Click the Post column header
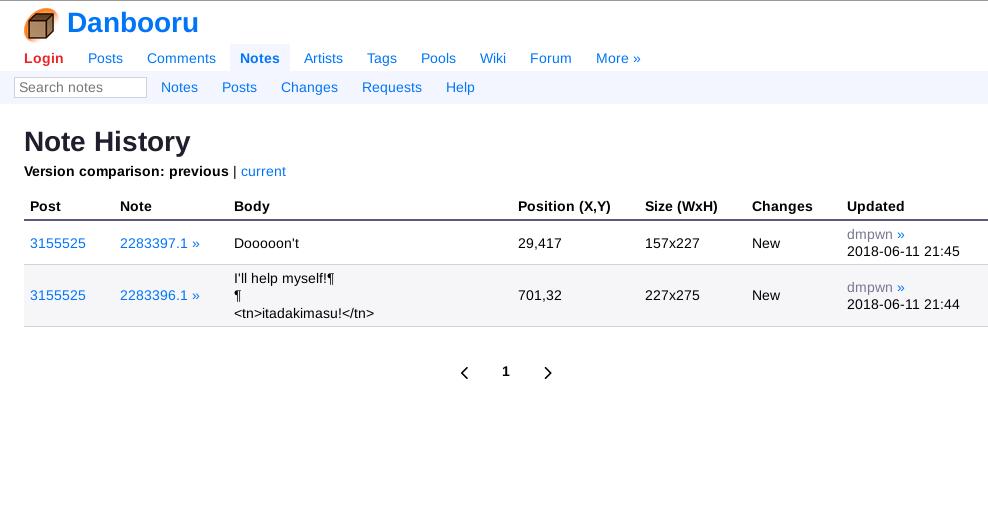 tap(45, 207)
